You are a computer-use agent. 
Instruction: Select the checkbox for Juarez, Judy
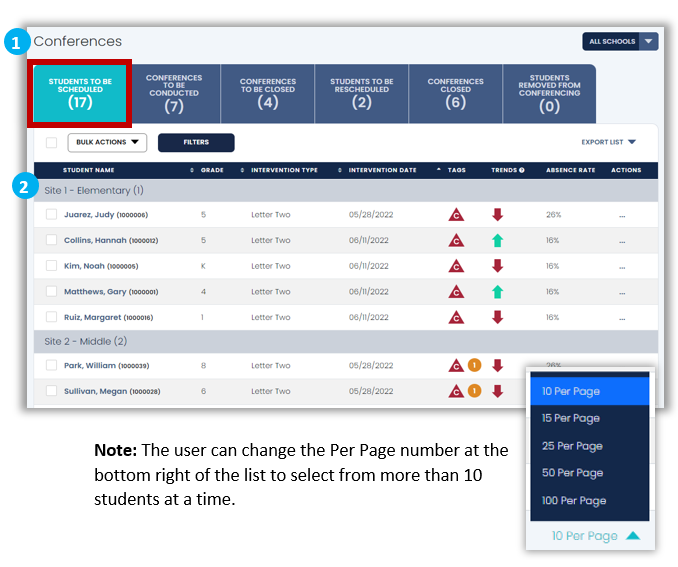[x=51, y=215]
